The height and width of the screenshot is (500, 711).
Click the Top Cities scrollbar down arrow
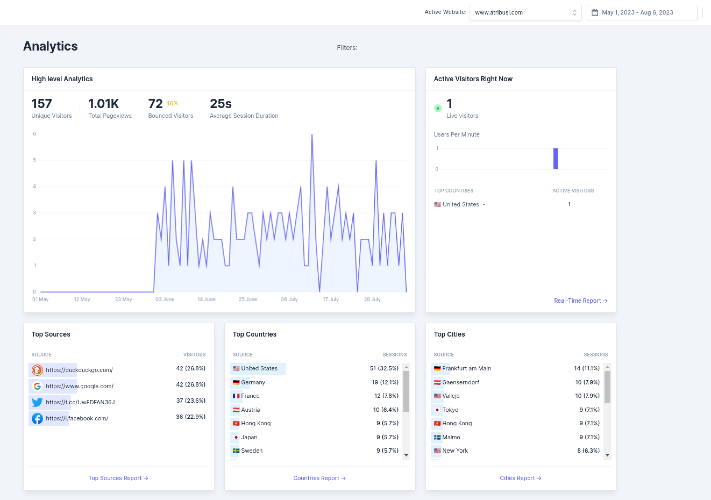[x=607, y=455]
